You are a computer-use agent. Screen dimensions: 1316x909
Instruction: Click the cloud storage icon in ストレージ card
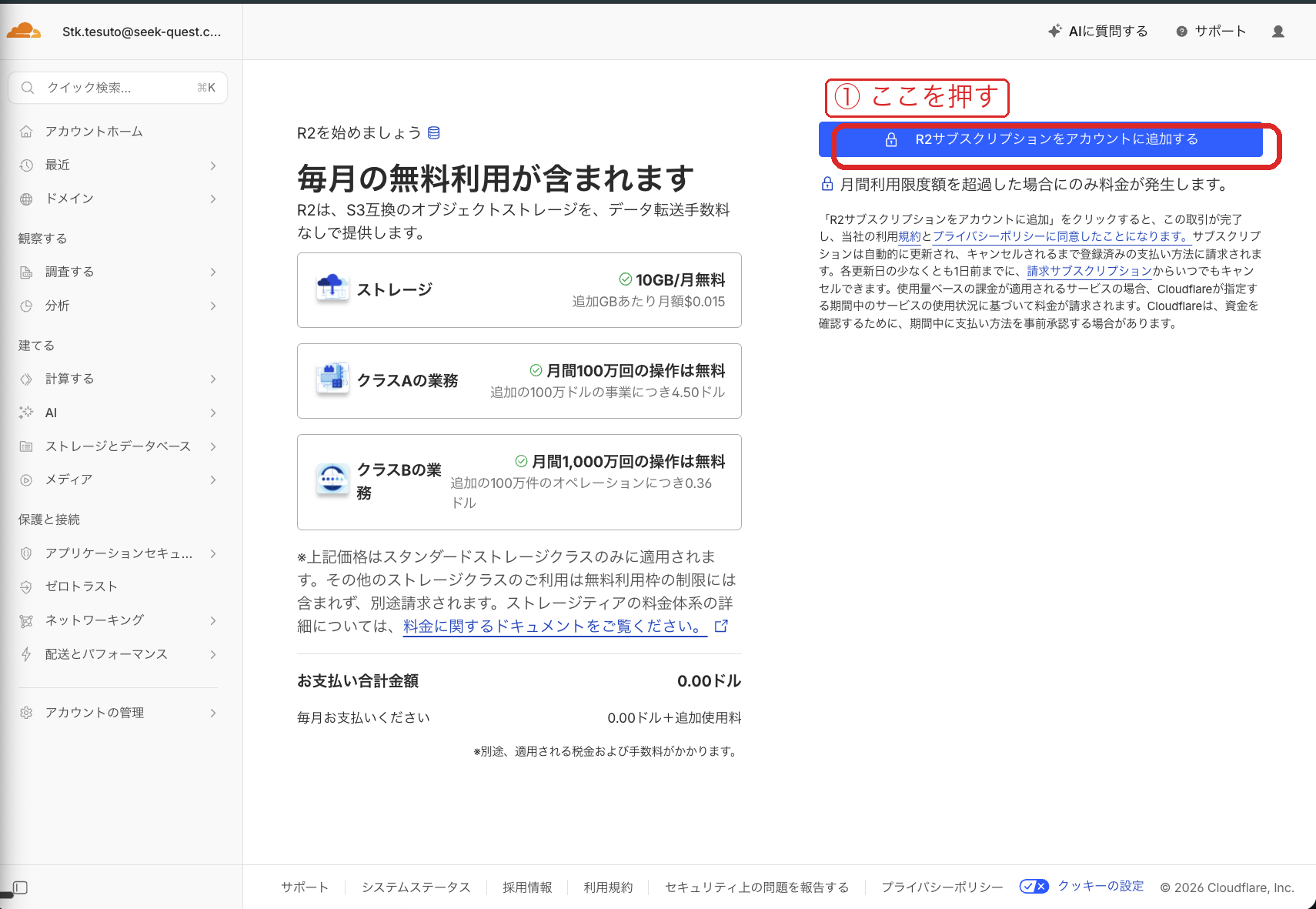pyautogui.click(x=332, y=288)
